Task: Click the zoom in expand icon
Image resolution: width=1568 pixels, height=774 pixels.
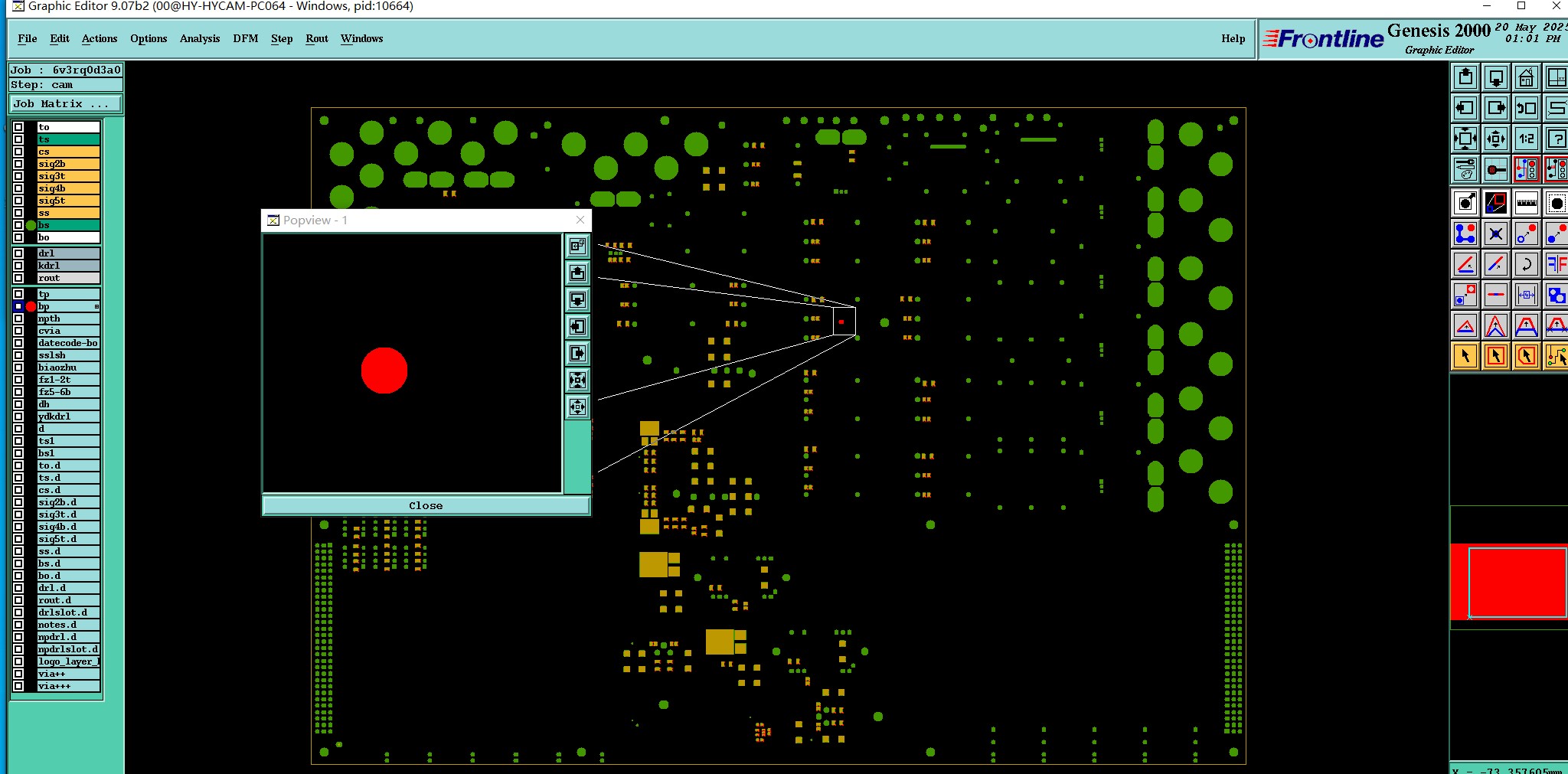Action: point(1465,139)
